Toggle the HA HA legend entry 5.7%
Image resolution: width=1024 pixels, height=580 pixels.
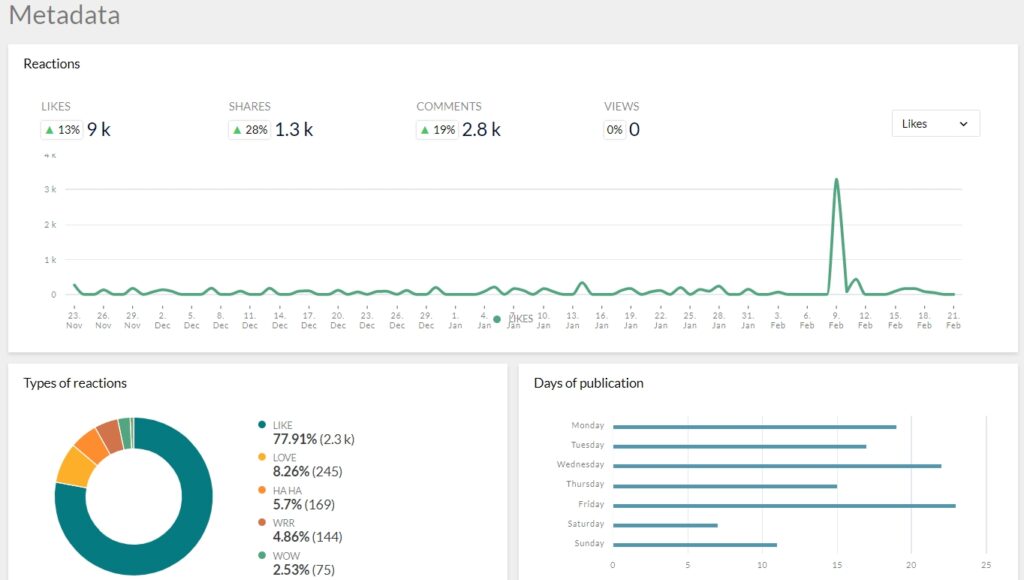[x=296, y=498]
